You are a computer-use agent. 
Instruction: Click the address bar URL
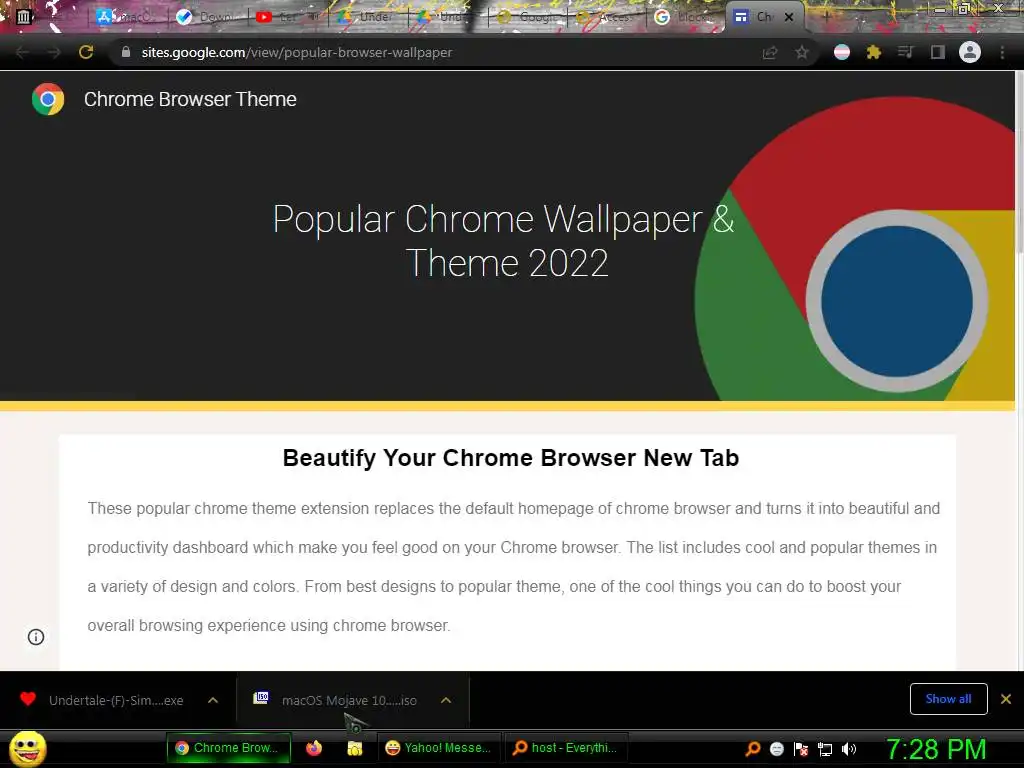click(296, 52)
